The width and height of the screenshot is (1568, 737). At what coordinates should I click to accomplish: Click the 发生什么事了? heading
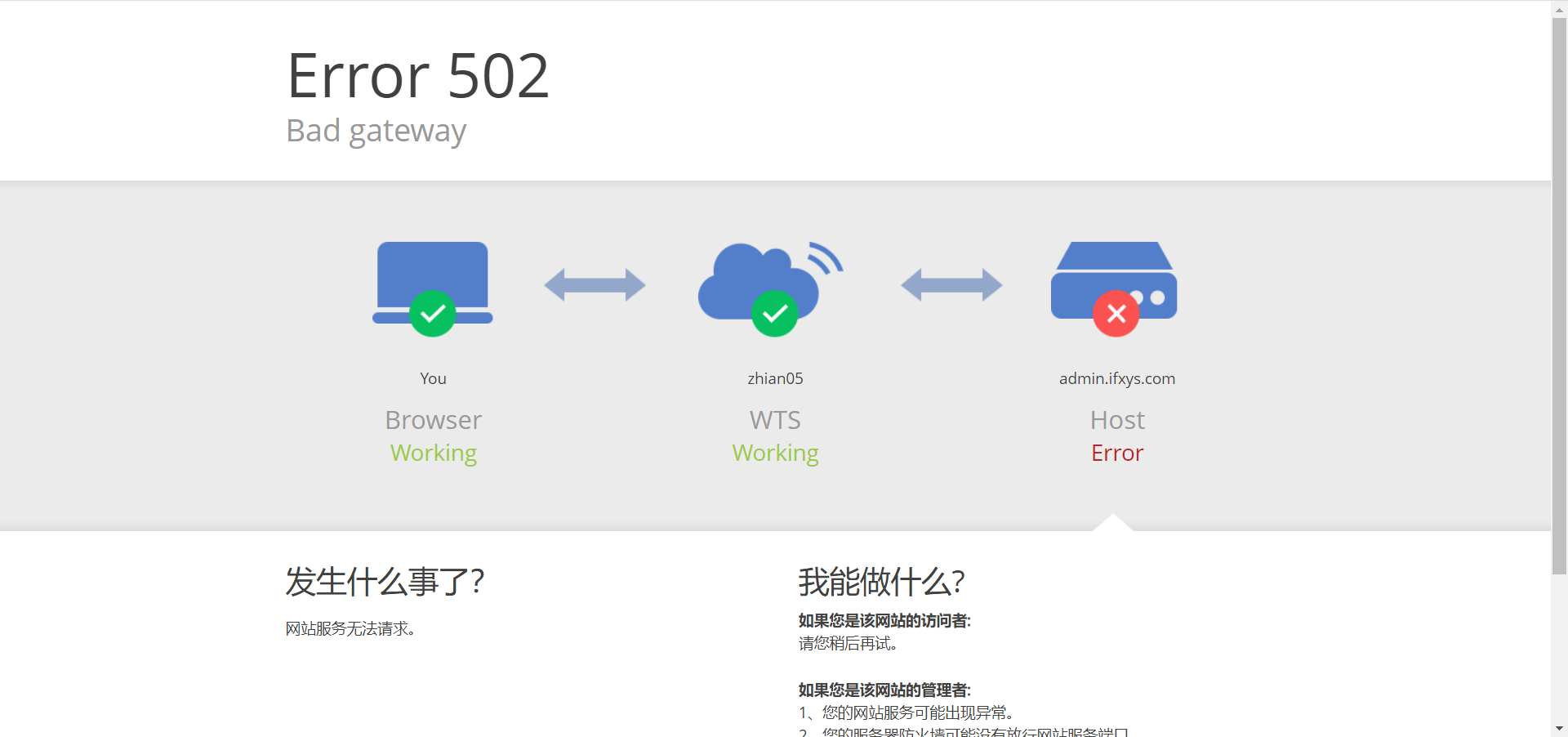(x=385, y=582)
